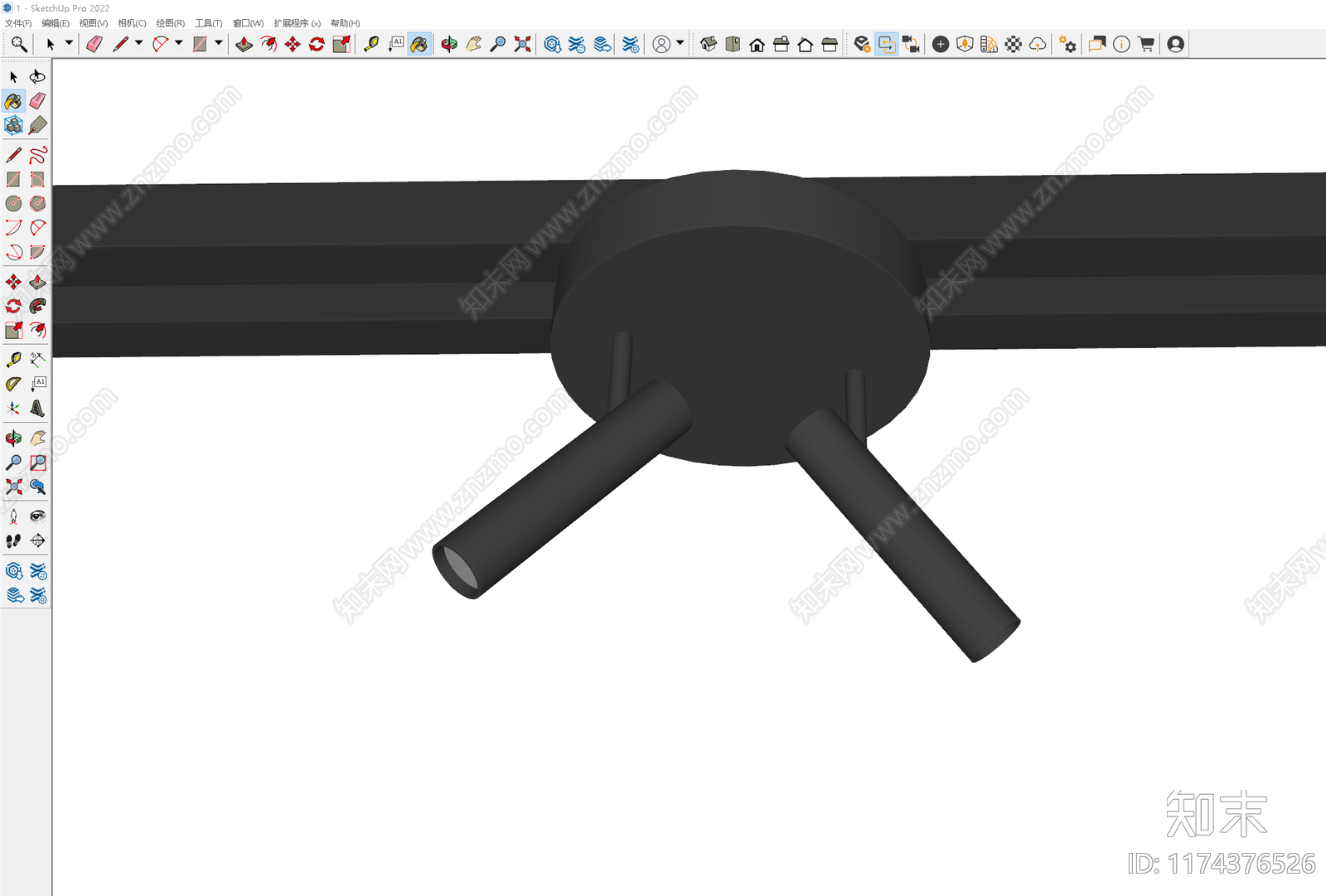The image size is (1326, 896).
Task: Switch to Iso view
Action: click(709, 44)
